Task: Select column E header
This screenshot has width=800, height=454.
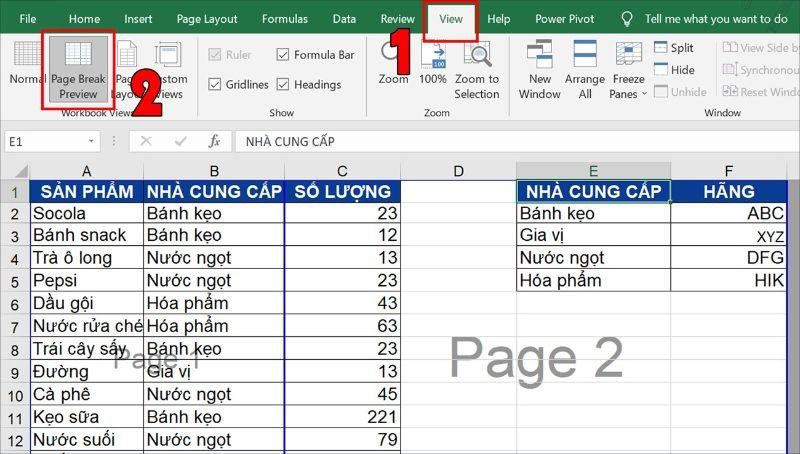Action: click(593, 171)
